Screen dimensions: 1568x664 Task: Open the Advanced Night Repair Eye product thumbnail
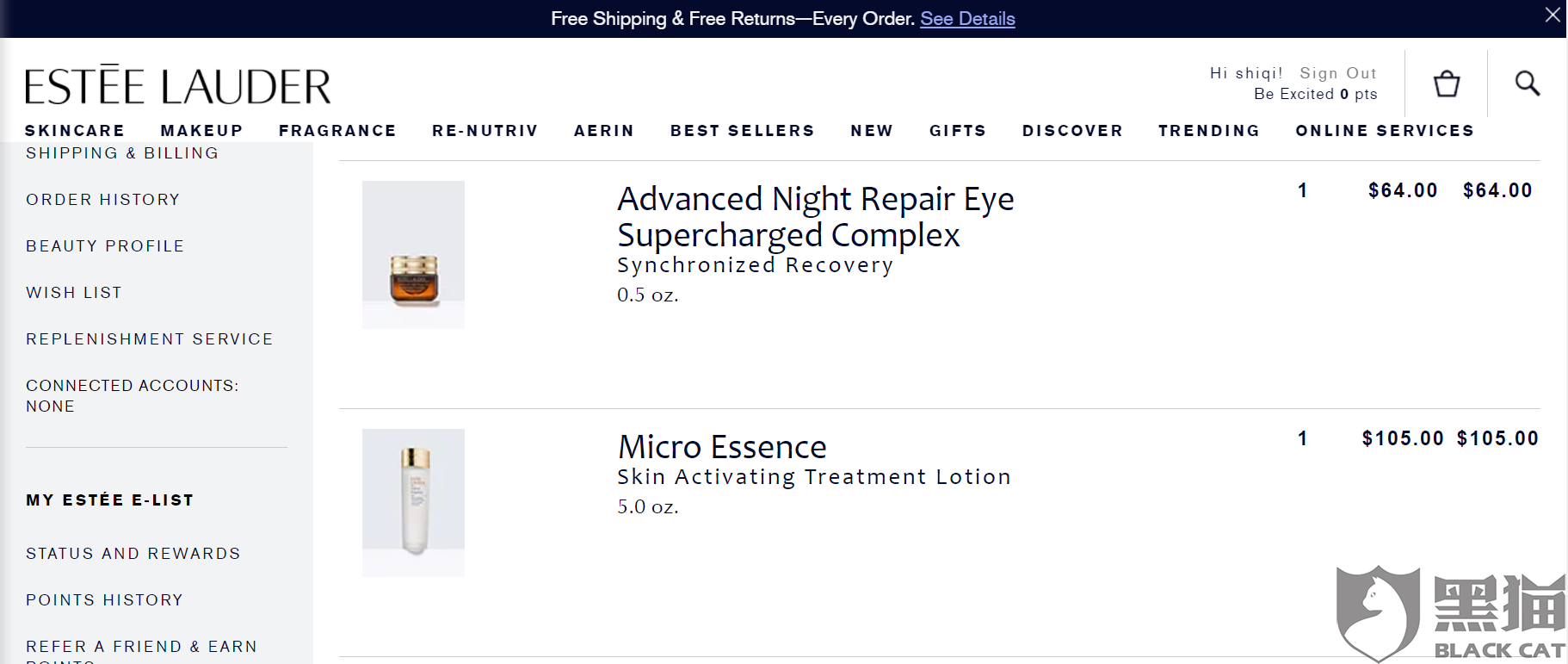click(413, 255)
